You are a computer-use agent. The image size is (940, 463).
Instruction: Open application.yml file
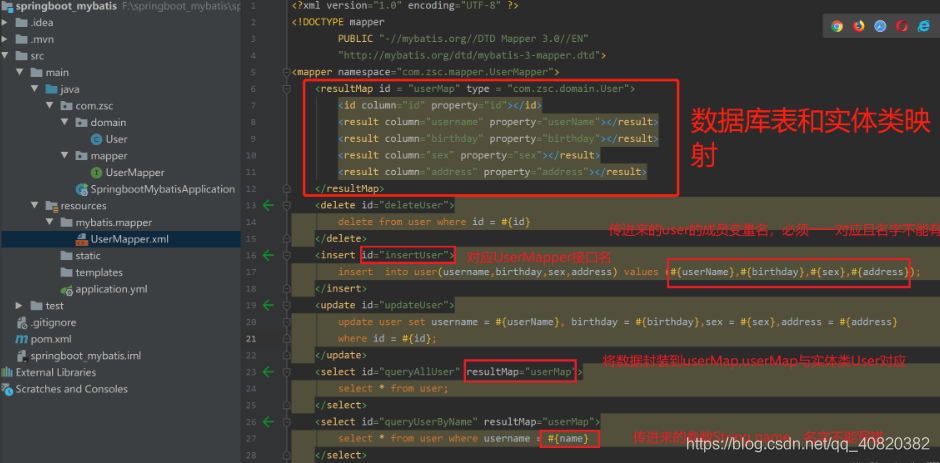111,289
